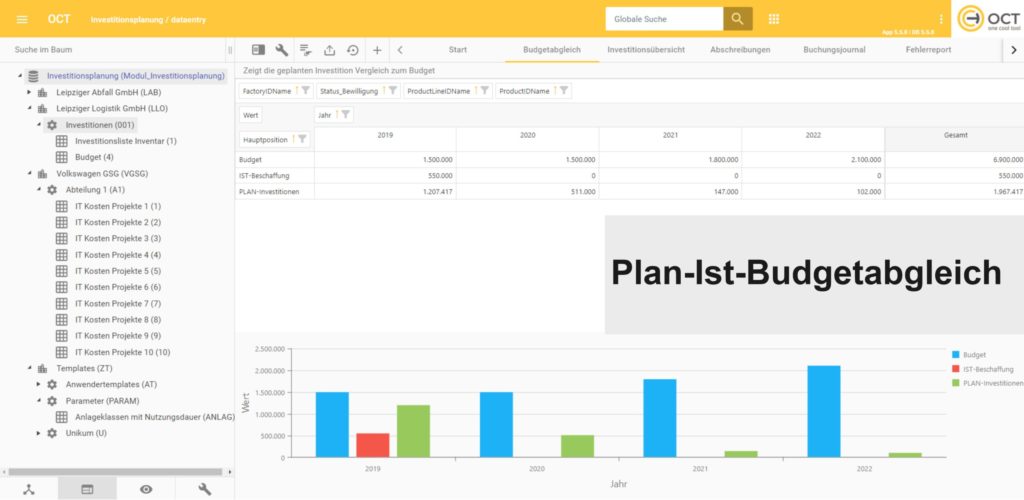Add a new tab with plus icon
1024x500 pixels.
tap(377, 50)
